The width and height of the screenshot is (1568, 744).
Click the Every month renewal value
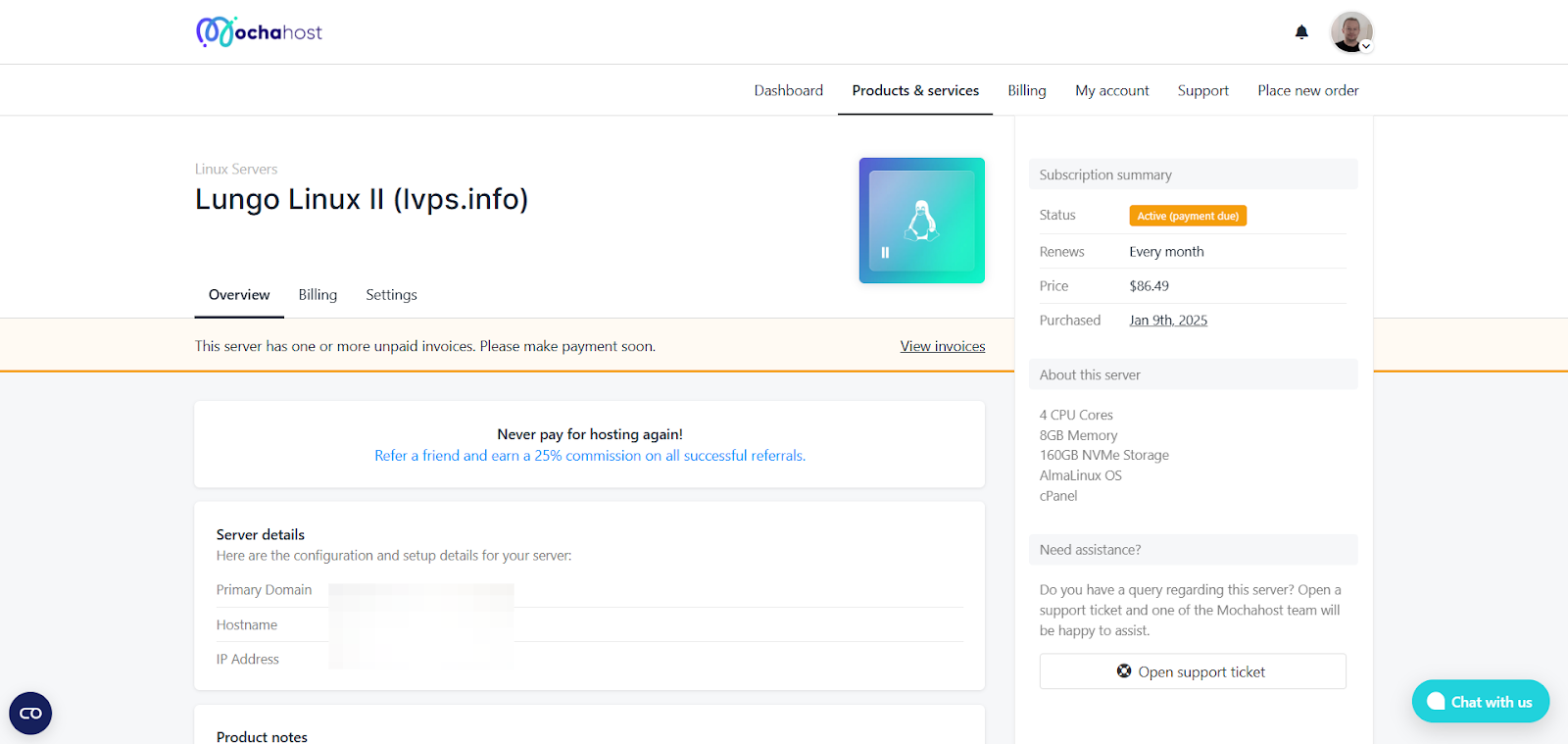coord(1166,252)
